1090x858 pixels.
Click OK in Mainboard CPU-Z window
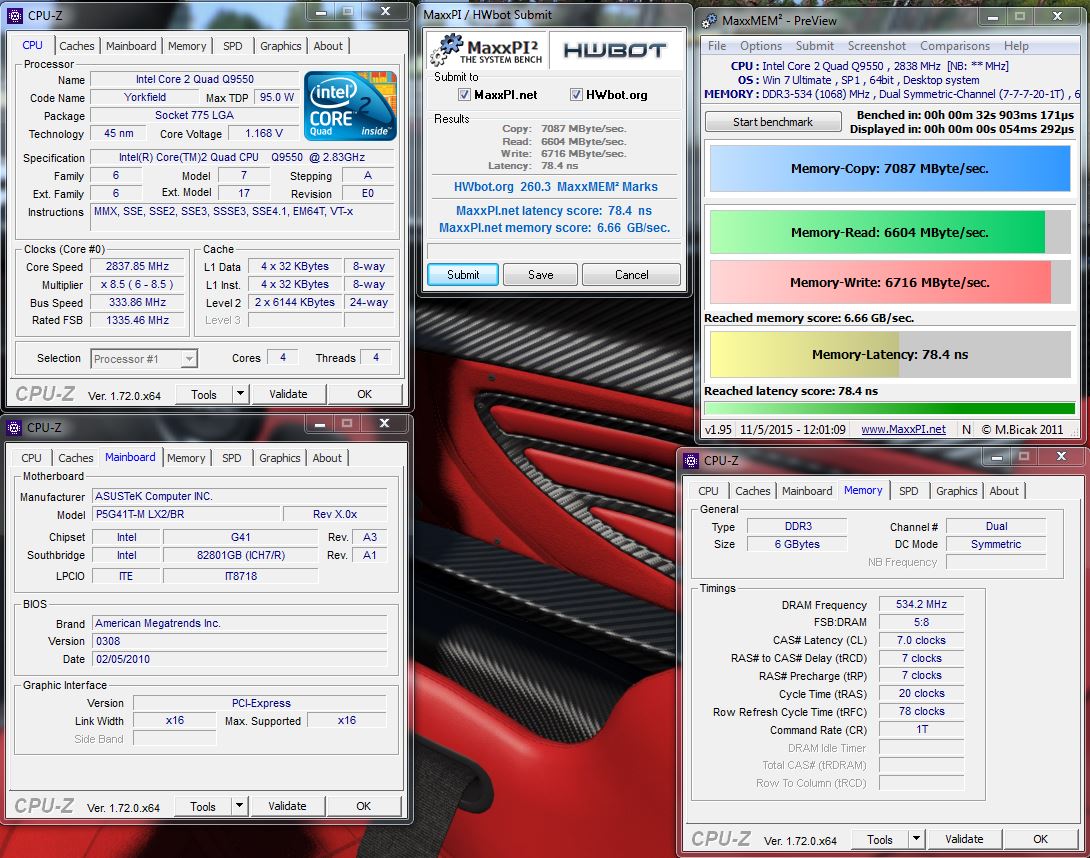(364, 806)
